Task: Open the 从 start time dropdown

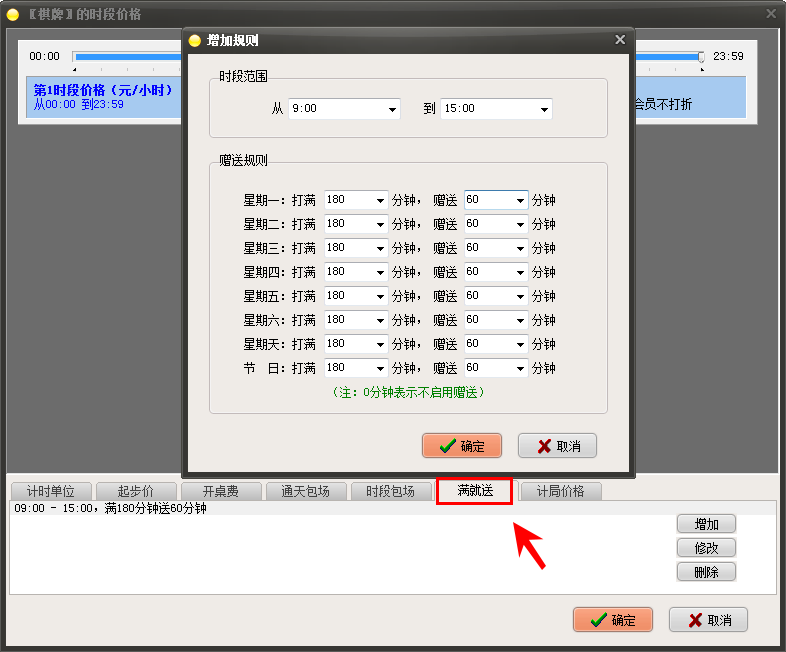Action: [392, 109]
